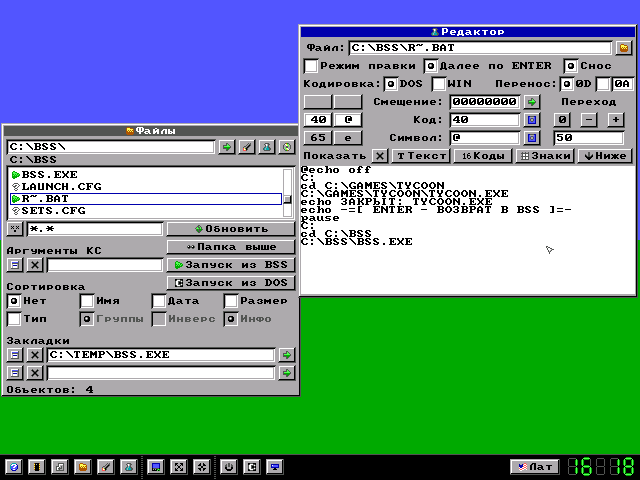Click the blue monitor icon on the taskbar
Image resolution: width=640 pixels, height=480 pixels.
point(275,467)
